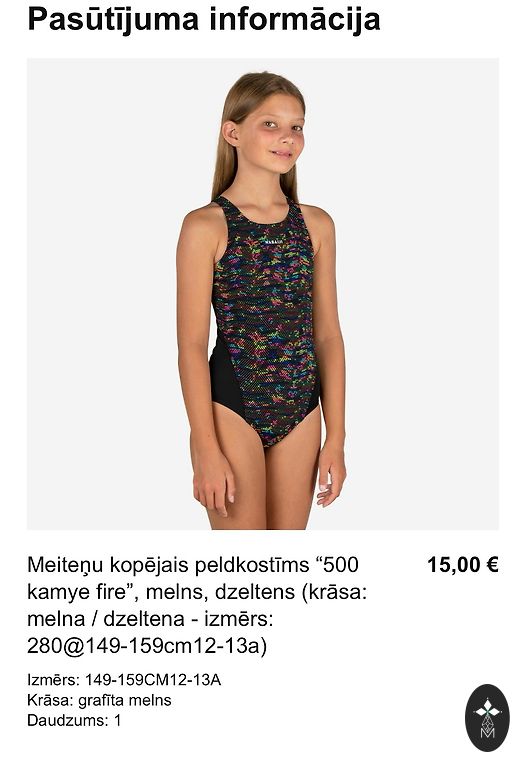Open the "Meiteņu kopējais peldkostīms" product link

click(x=197, y=605)
